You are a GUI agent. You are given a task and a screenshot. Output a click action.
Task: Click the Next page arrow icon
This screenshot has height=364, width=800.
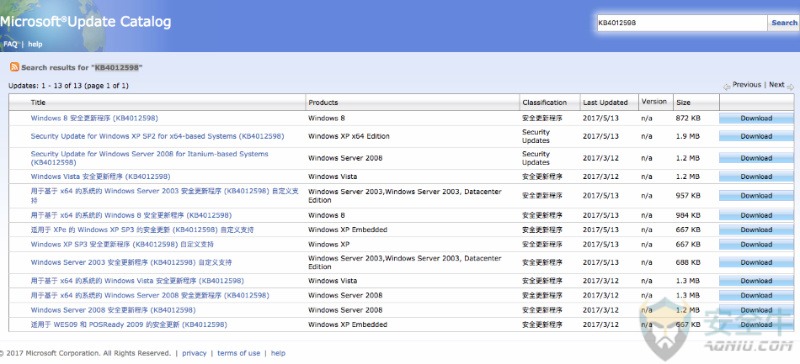[790, 86]
